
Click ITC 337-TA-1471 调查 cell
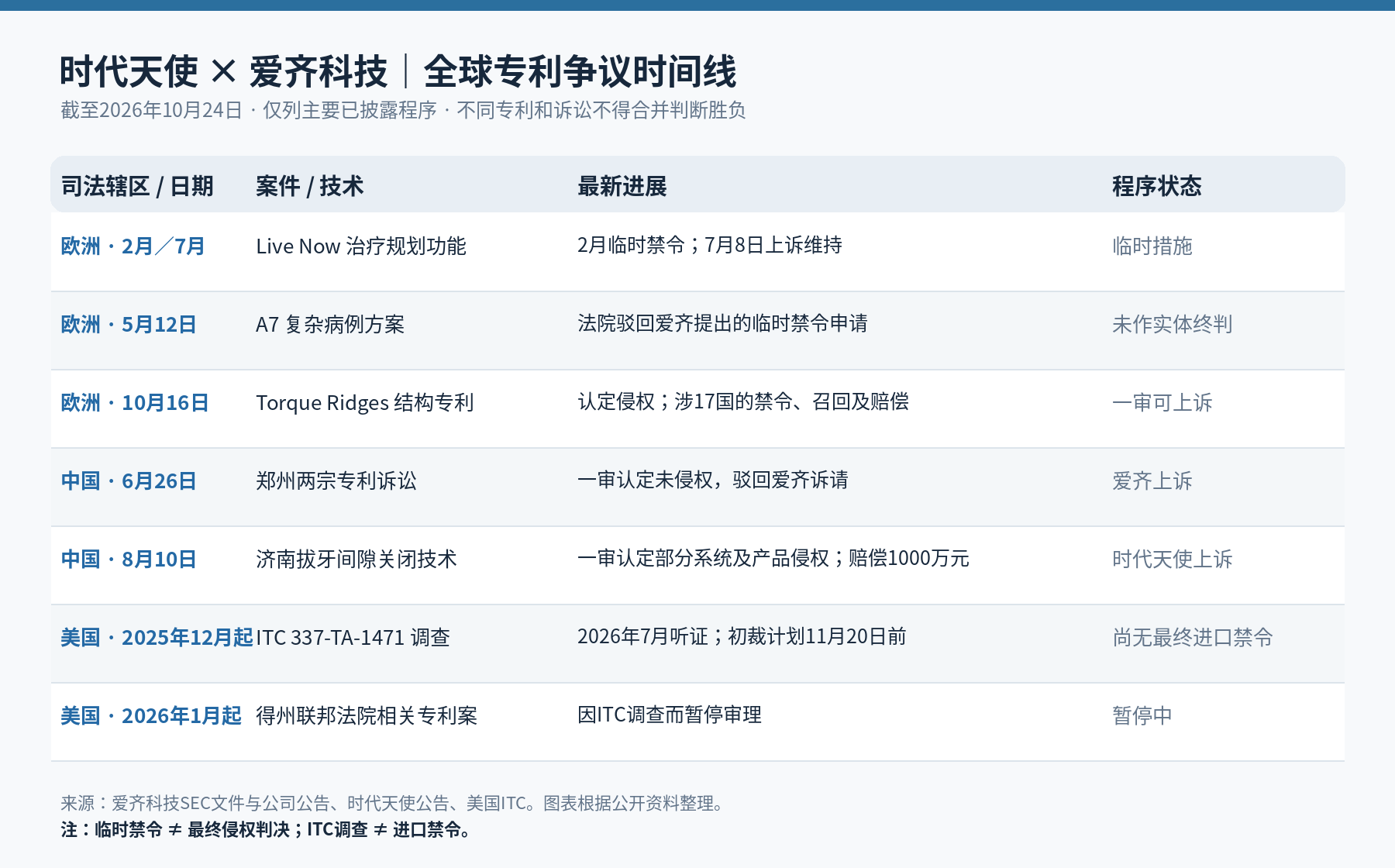(353, 638)
